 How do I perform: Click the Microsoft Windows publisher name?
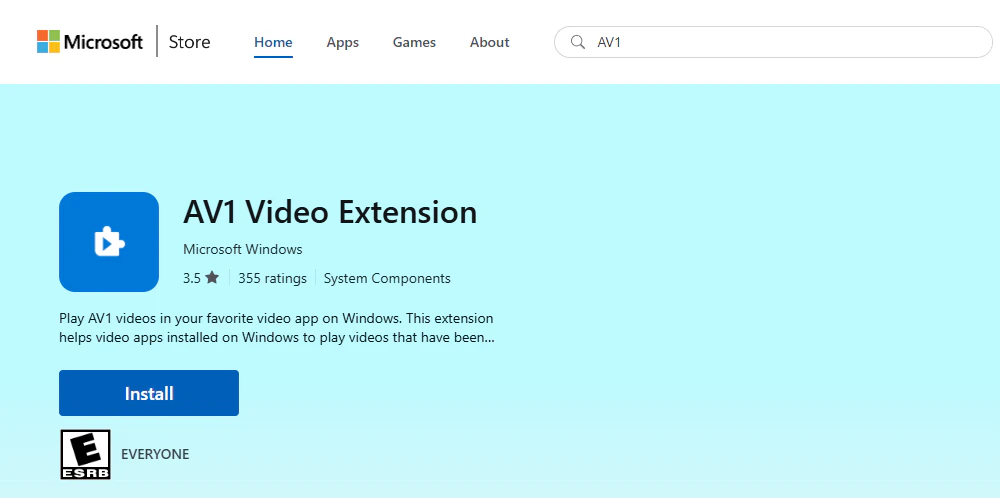pyautogui.click(x=243, y=249)
